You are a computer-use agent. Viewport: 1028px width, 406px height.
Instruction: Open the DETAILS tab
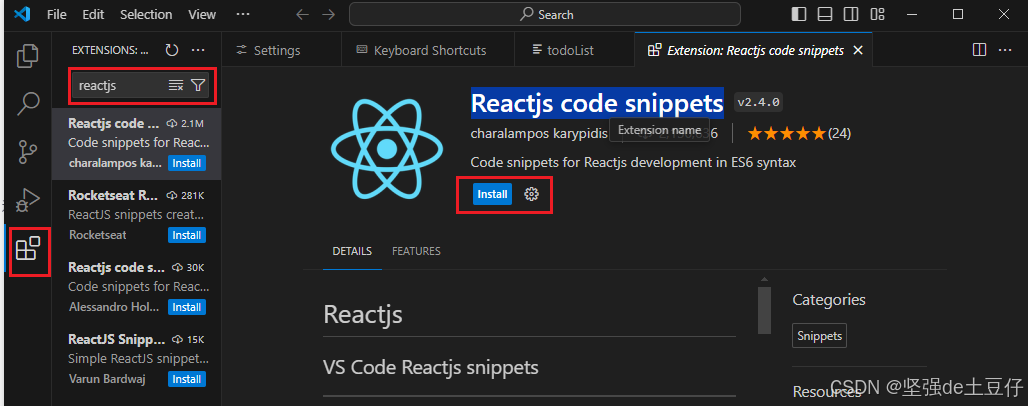pos(352,251)
